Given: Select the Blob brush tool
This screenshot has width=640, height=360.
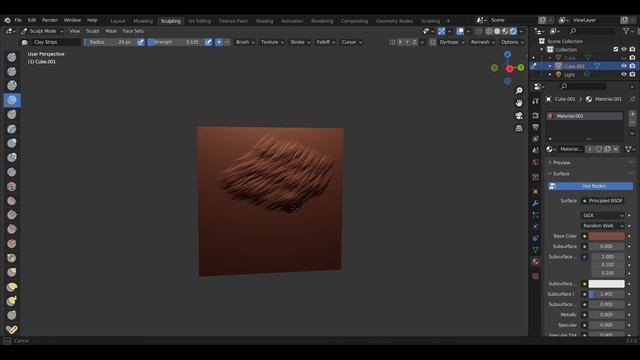Looking at the screenshot, I should pos(12,158).
